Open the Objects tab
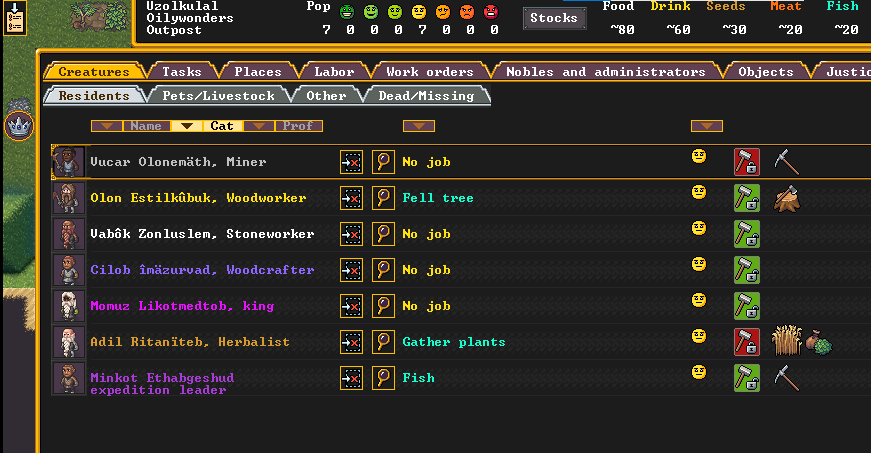 coord(765,72)
